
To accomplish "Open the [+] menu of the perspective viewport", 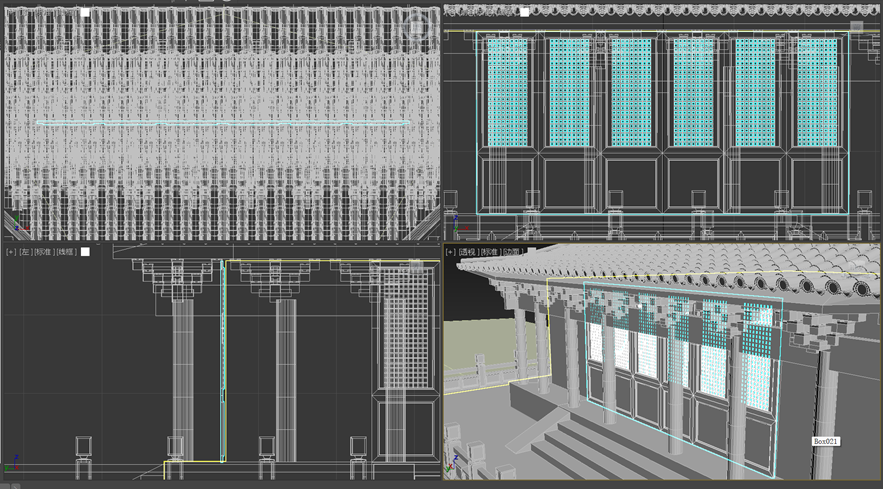I will (451, 252).
